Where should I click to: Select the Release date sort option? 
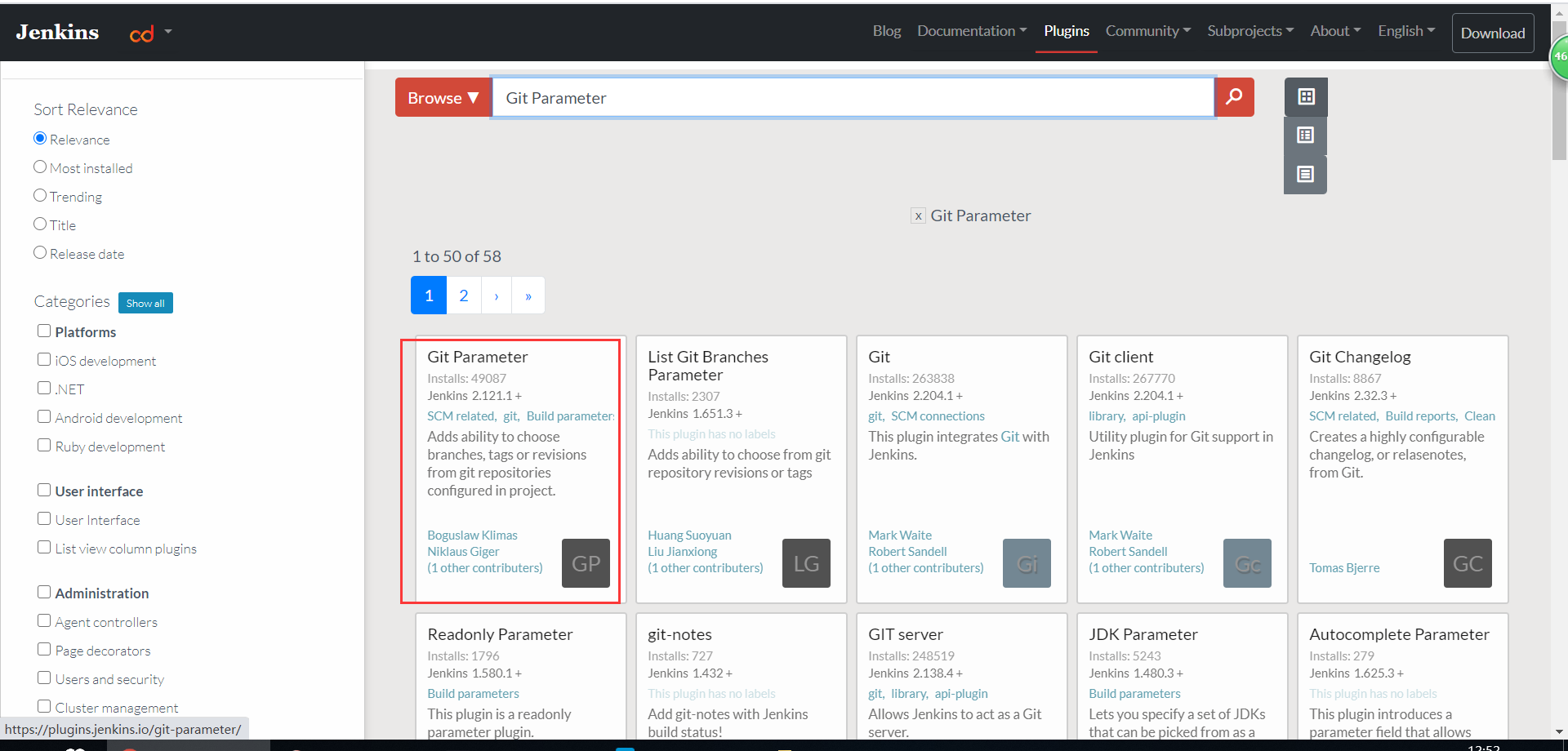point(40,253)
